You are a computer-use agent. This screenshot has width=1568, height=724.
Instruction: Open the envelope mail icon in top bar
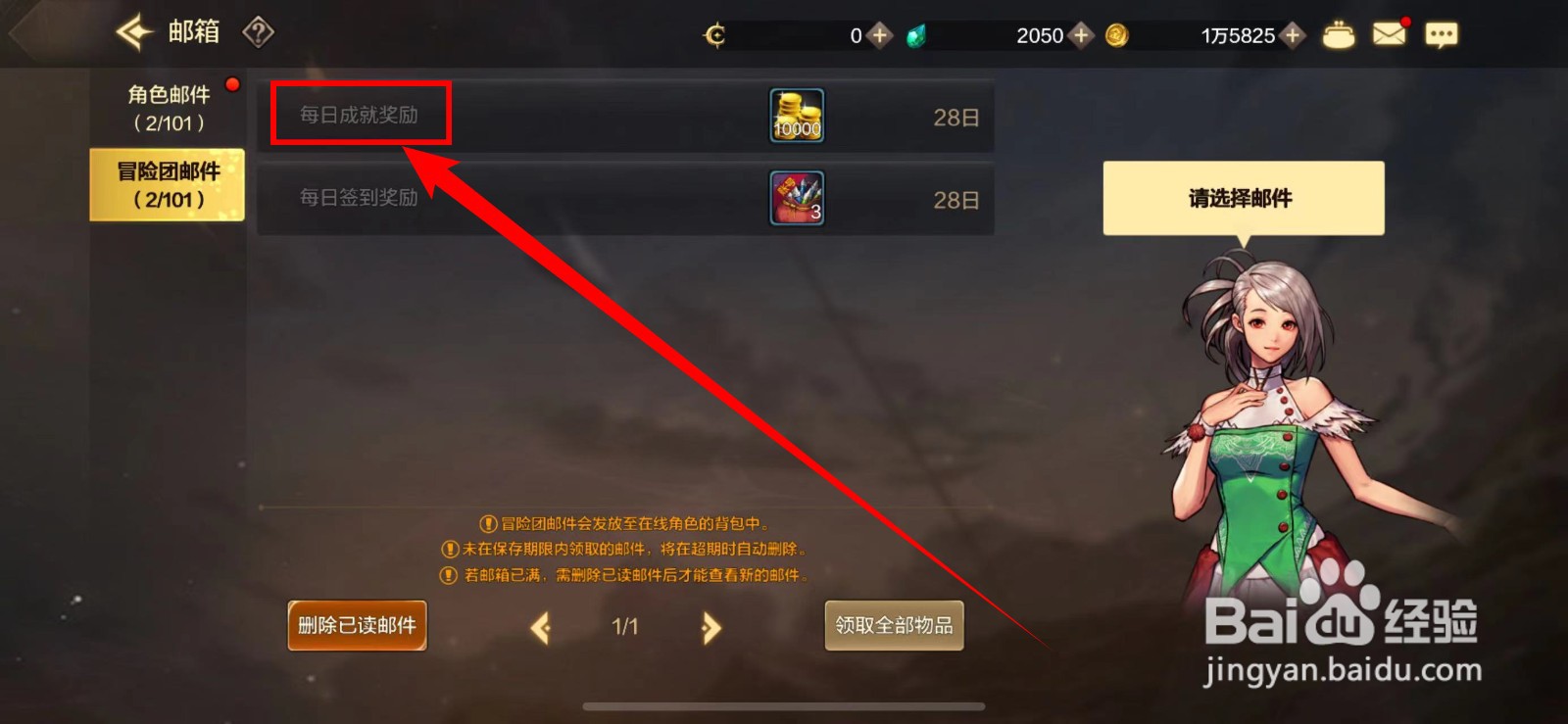pos(1389,34)
